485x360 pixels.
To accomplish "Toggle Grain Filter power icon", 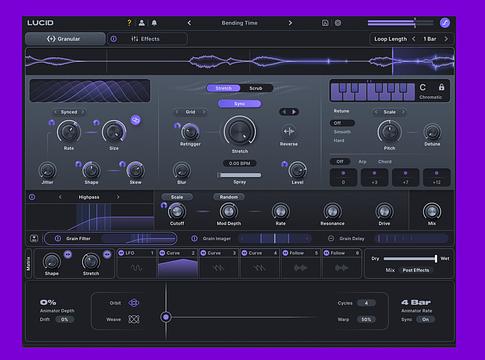I will [58, 239].
